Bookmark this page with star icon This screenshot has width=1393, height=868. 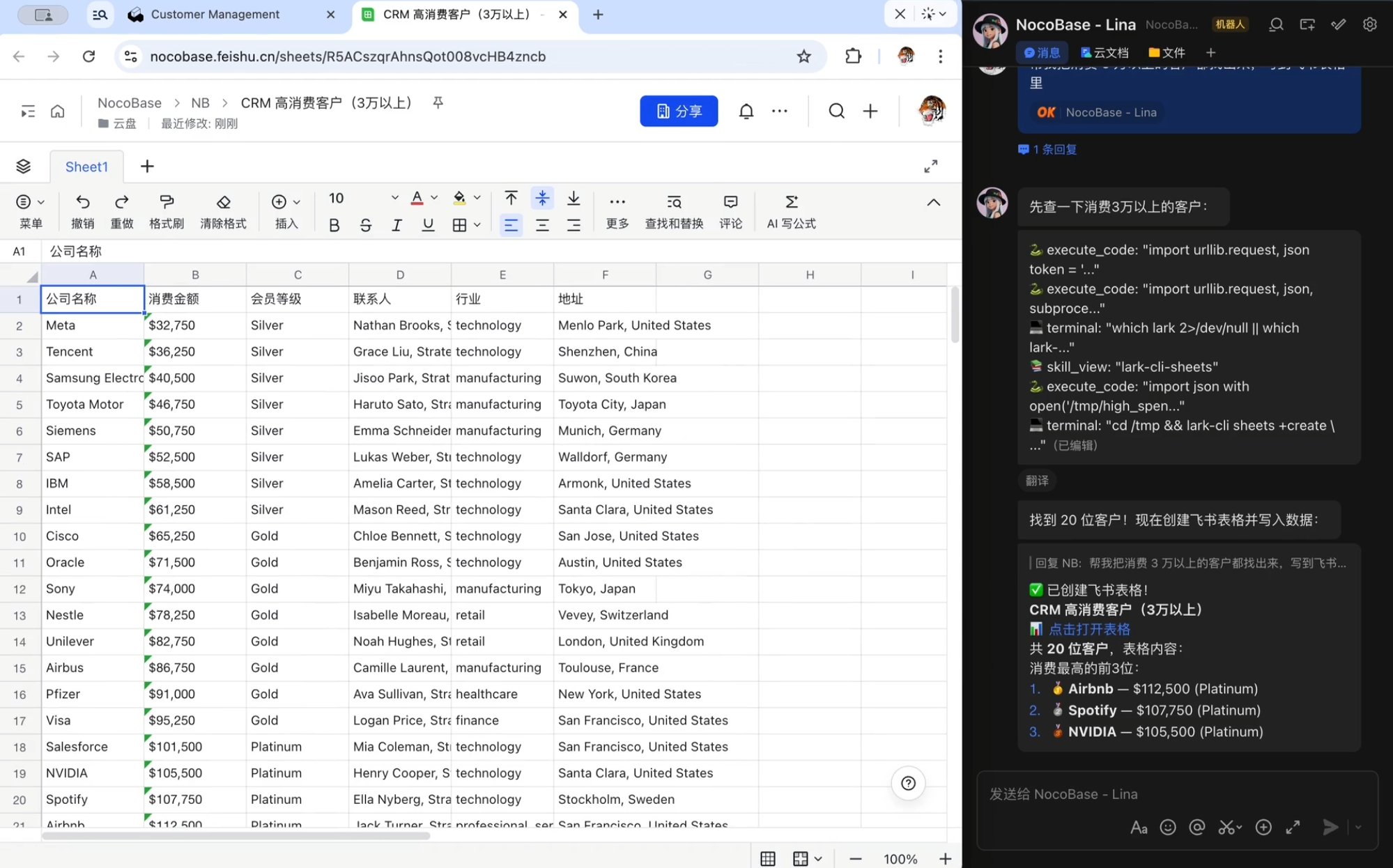pos(803,56)
